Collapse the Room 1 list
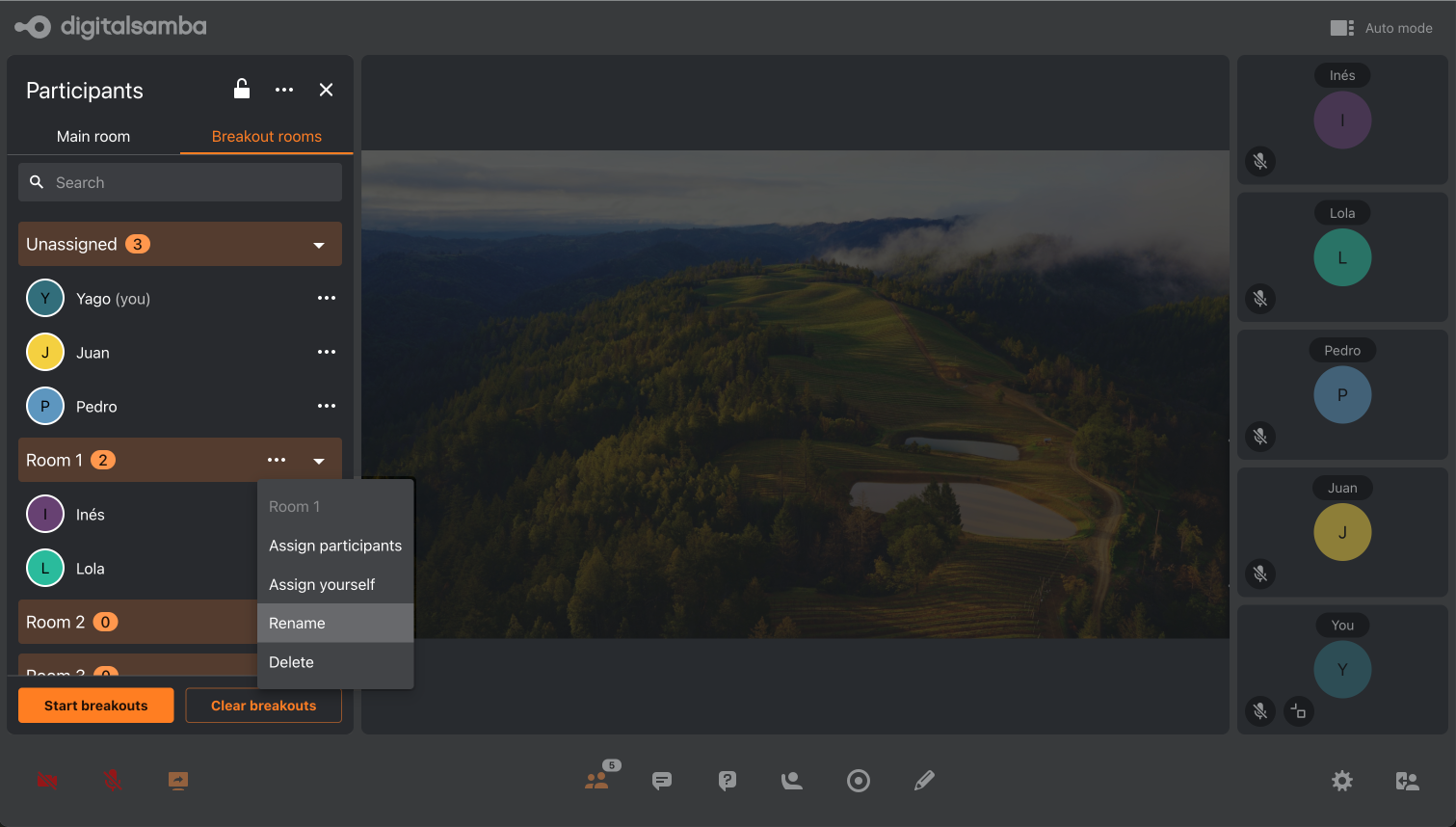Image resolution: width=1456 pixels, height=827 pixels. coord(319,461)
